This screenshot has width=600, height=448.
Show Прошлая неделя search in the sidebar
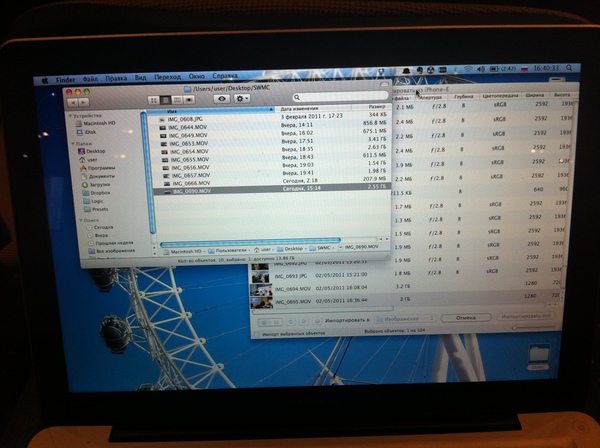111,243
